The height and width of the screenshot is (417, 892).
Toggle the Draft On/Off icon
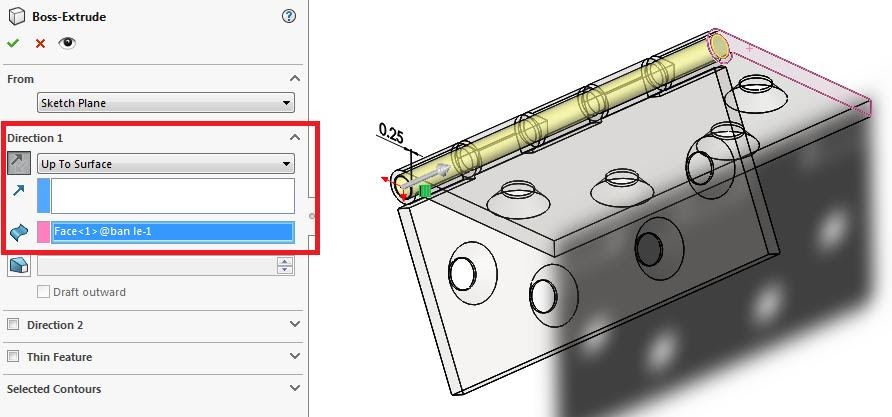(19, 266)
